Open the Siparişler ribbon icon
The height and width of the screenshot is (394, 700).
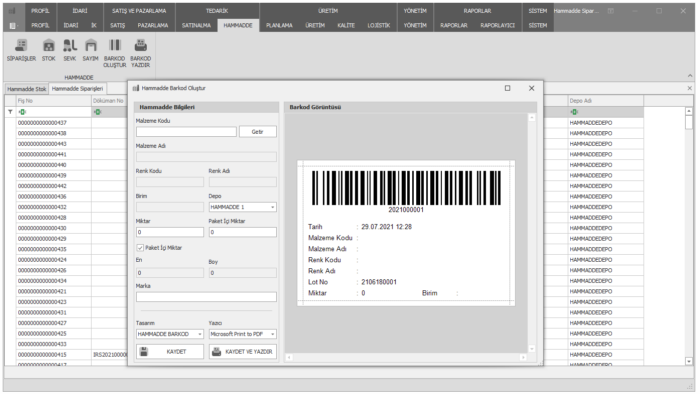click(x=21, y=50)
